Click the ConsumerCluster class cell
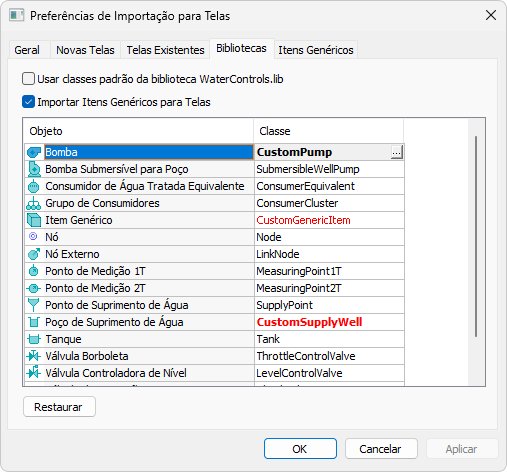The height and width of the screenshot is (472, 507). coord(329,203)
